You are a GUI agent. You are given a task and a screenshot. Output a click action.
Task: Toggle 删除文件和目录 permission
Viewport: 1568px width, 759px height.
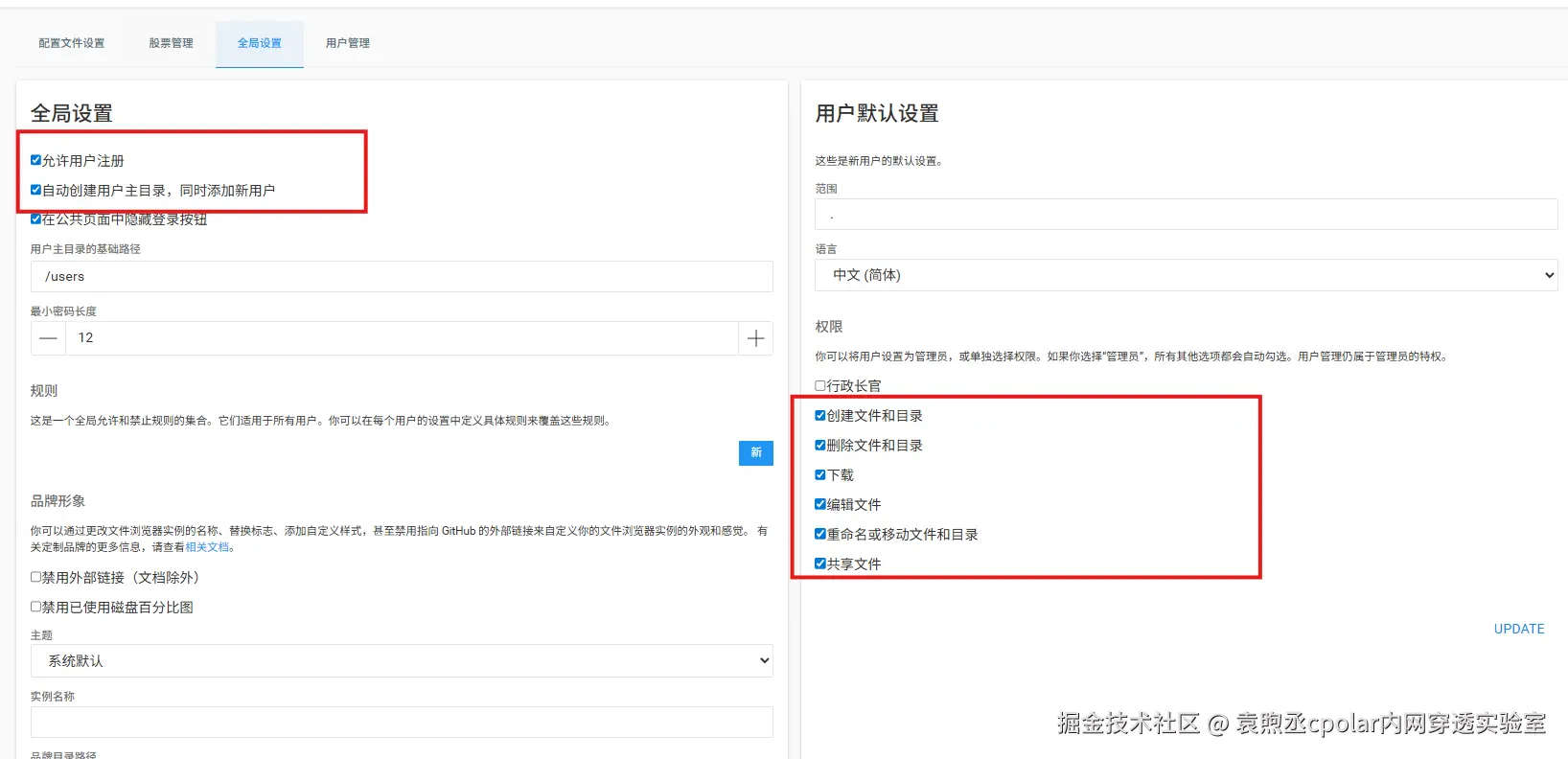(820, 445)
